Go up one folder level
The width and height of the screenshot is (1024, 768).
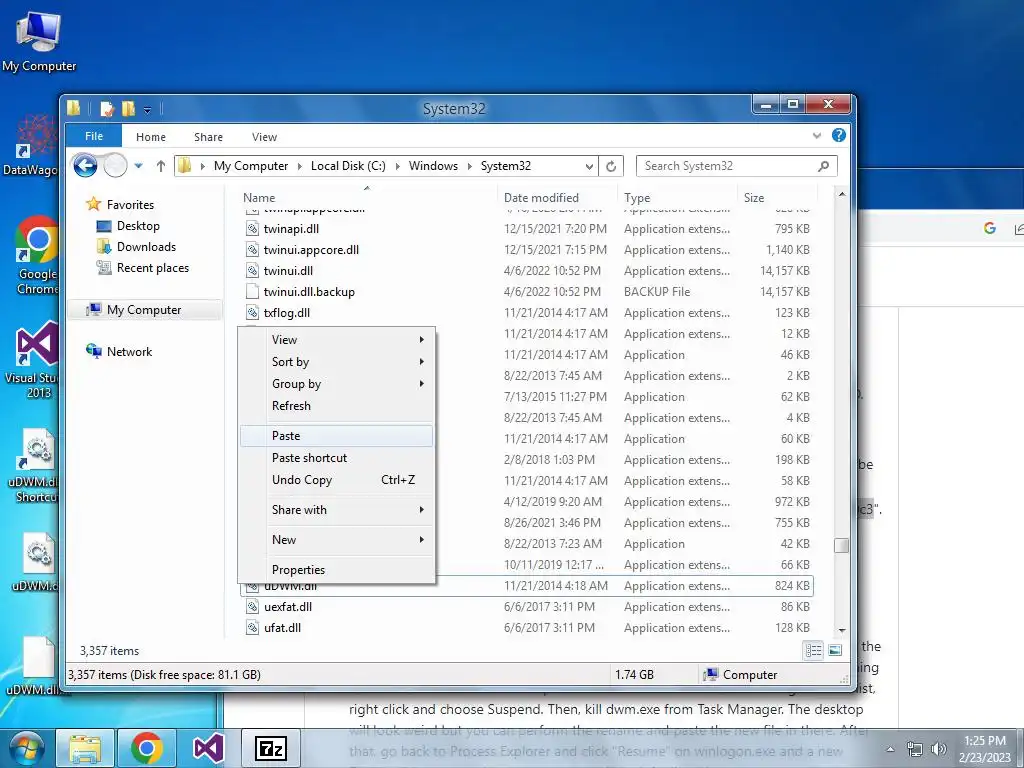pos(161,166)
